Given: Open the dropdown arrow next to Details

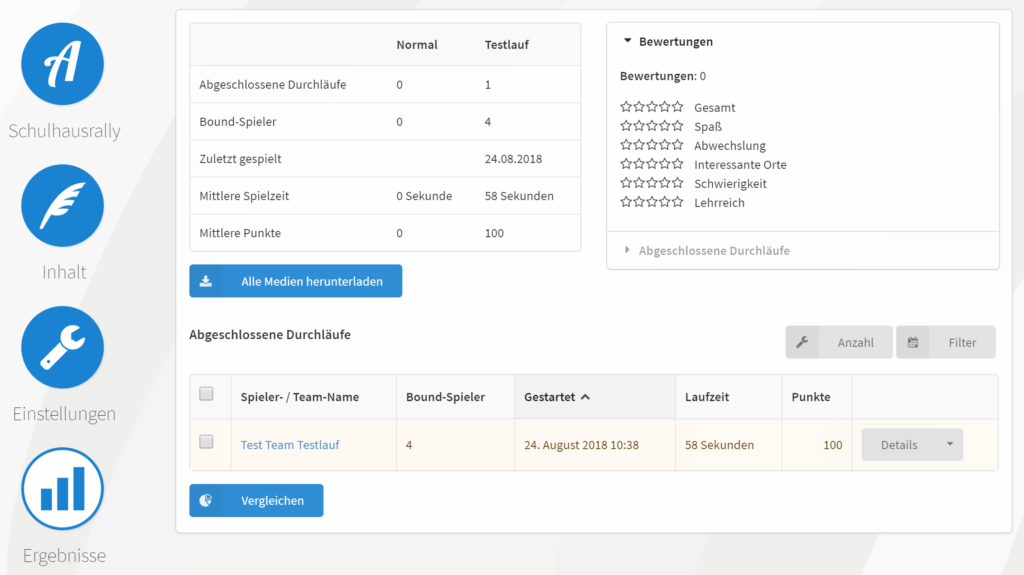Looking at the screenshot, I should (949, 445).
